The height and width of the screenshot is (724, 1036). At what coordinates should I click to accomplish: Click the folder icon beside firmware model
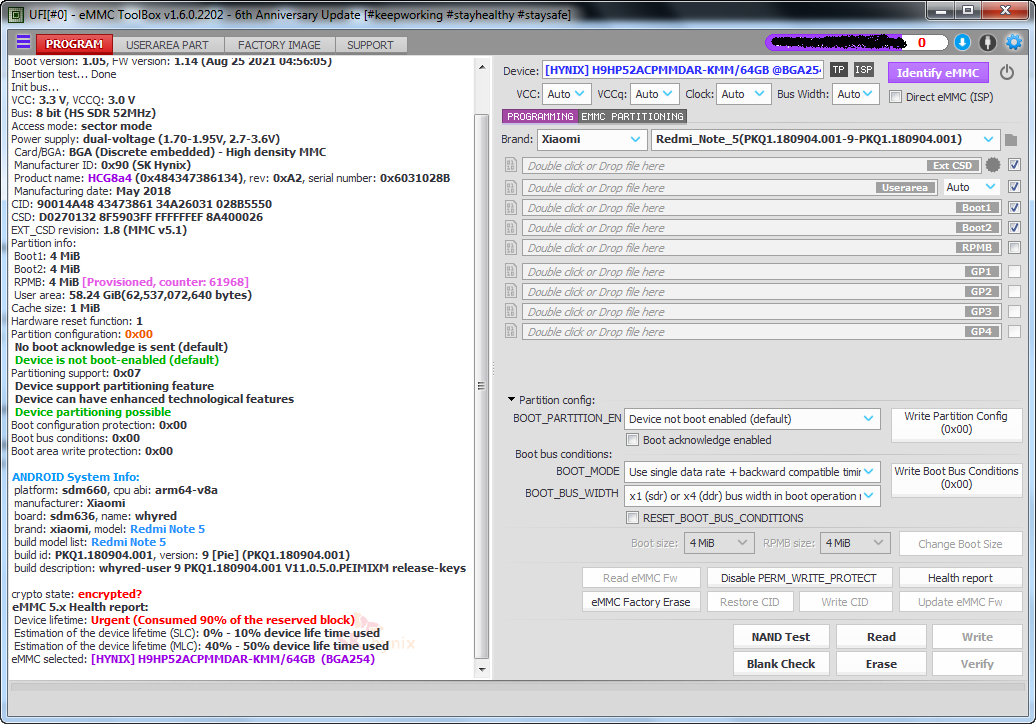(1011, 140)
